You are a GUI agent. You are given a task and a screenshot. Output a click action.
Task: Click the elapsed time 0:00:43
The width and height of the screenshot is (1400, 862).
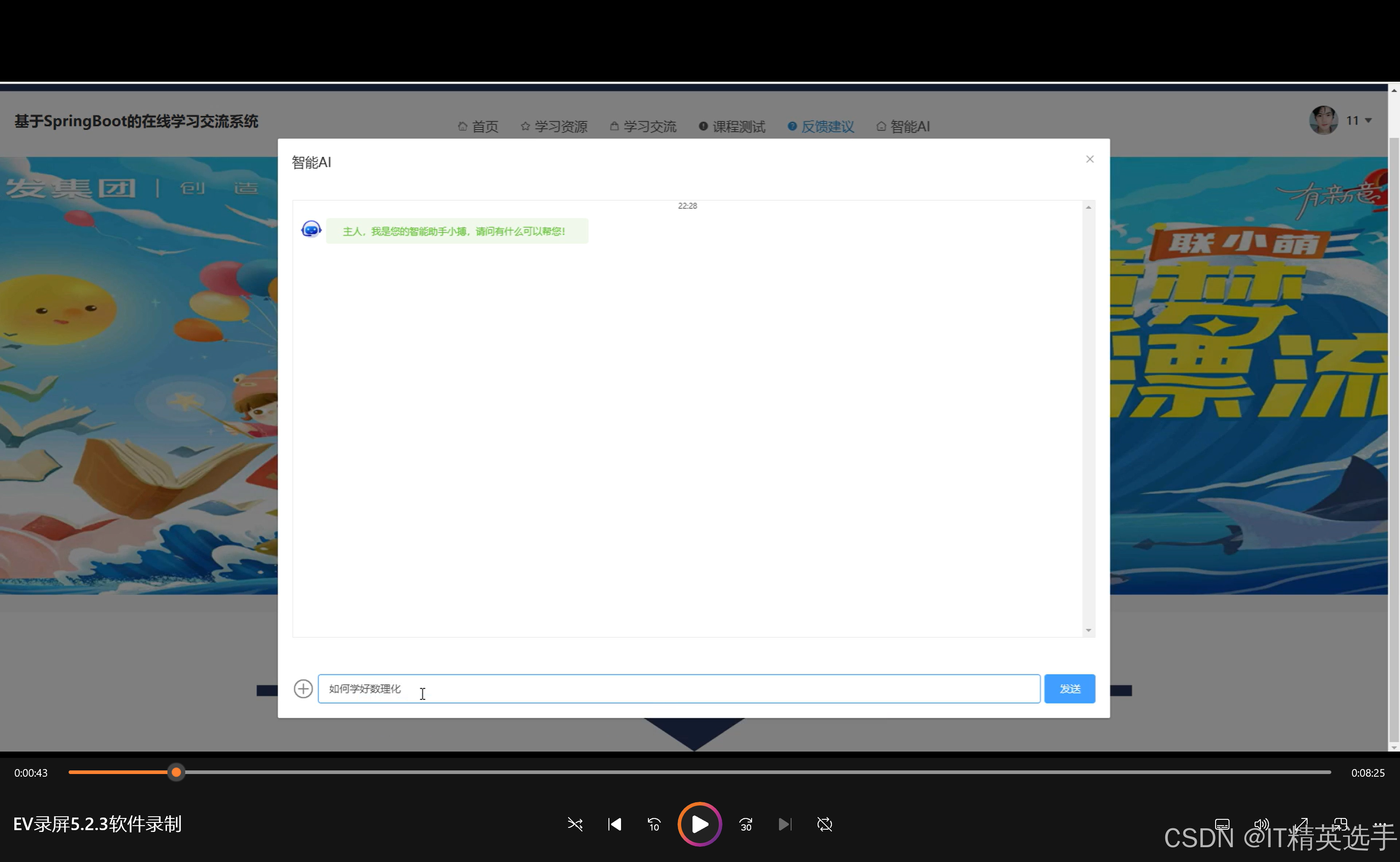(31, 773)
